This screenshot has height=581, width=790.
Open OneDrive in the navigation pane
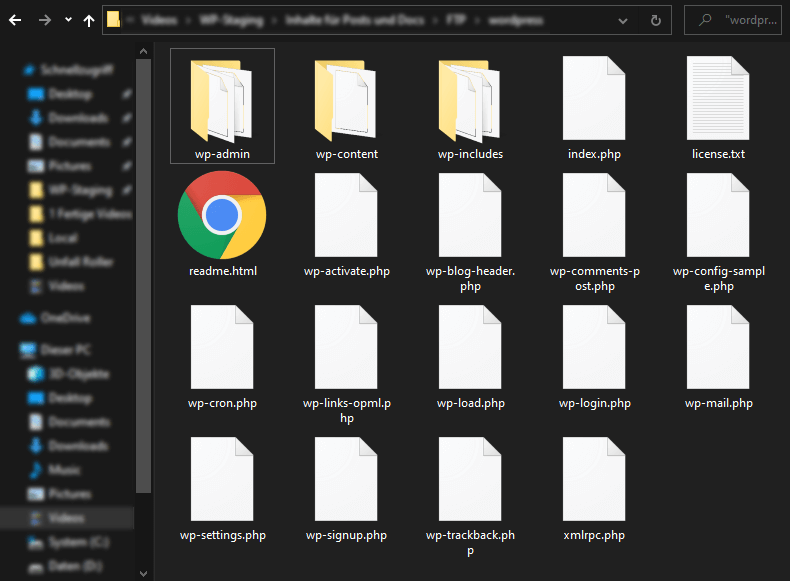coord(55,318)
